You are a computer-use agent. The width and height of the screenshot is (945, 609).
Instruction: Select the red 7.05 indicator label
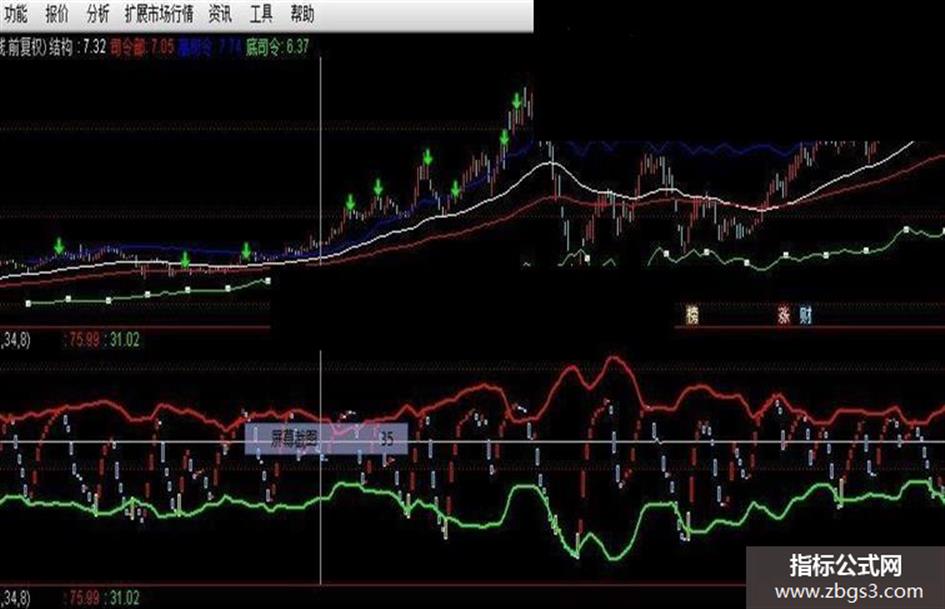click(142, 47)
